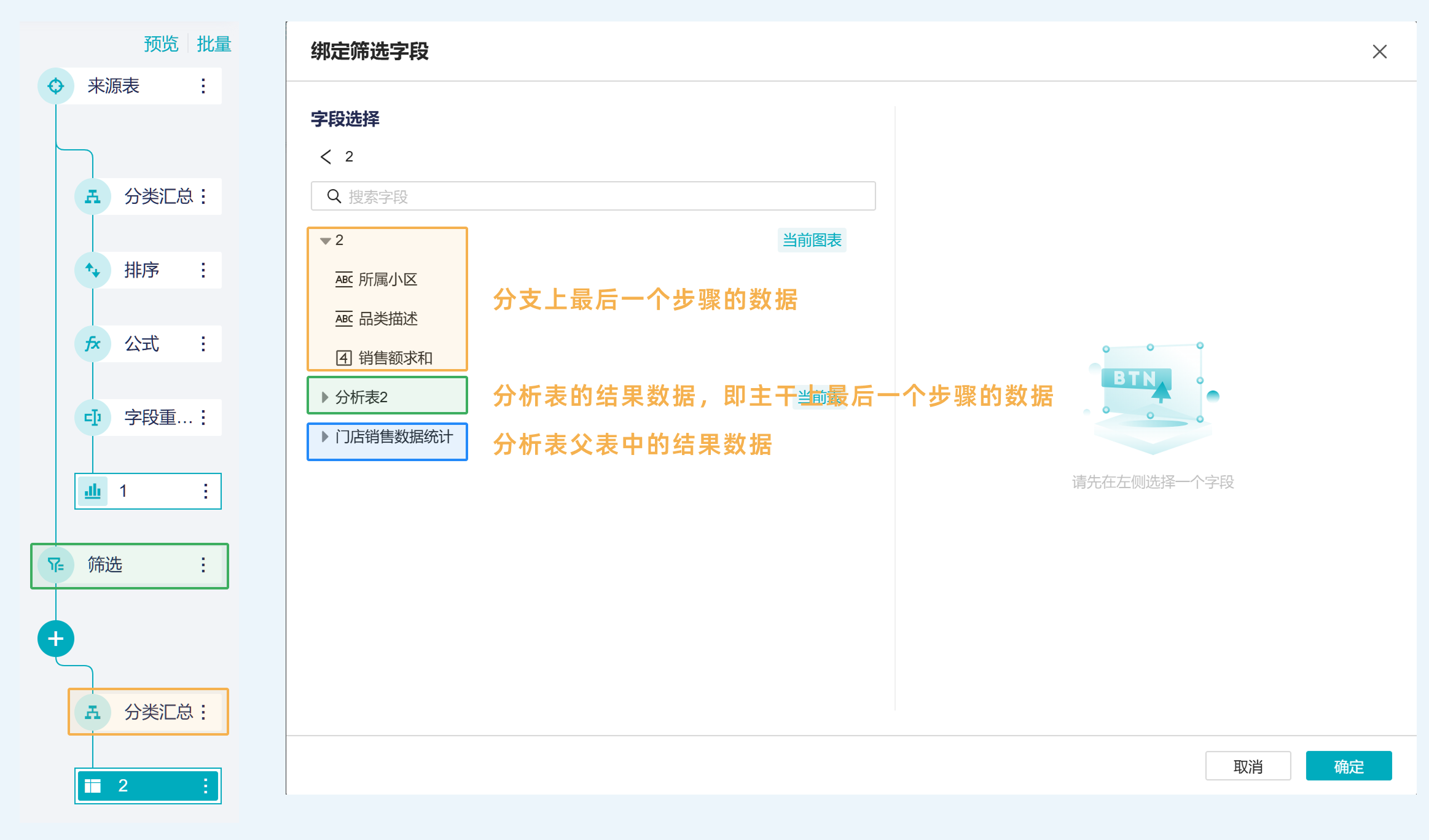Click the 取消 cancel button
This screenshot has width=1429, height=840.
click(x=1248, y=766)
